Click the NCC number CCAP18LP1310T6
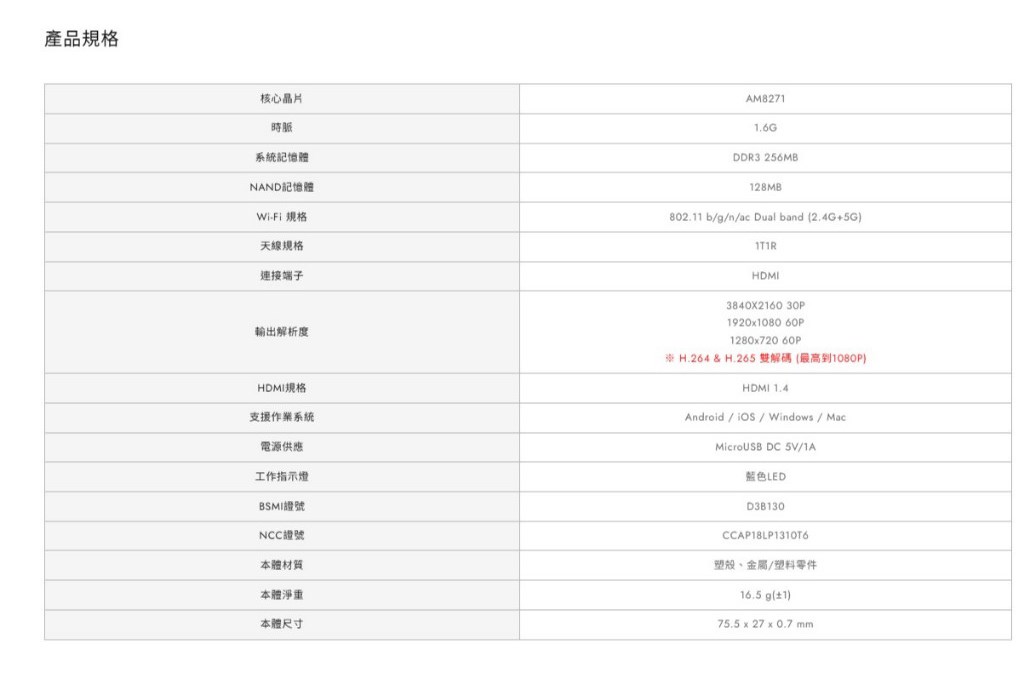 pos(765,536)
